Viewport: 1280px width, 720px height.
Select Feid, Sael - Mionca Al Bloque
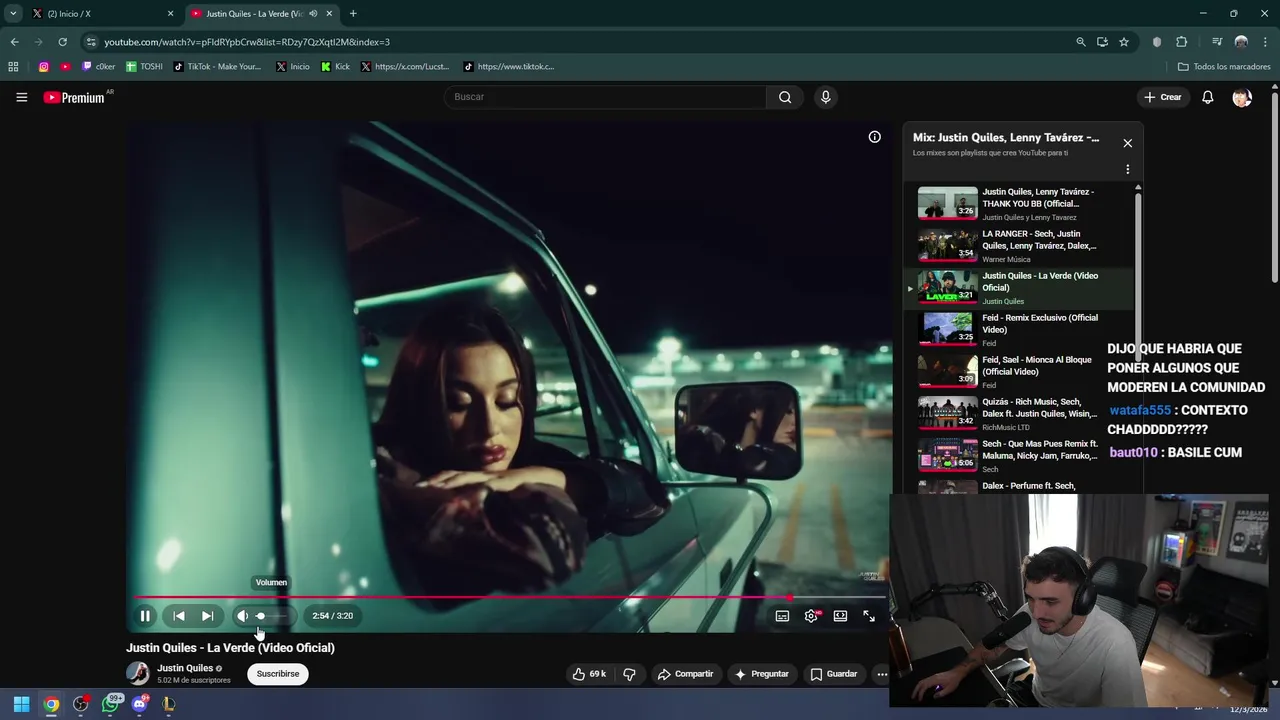1020,372
